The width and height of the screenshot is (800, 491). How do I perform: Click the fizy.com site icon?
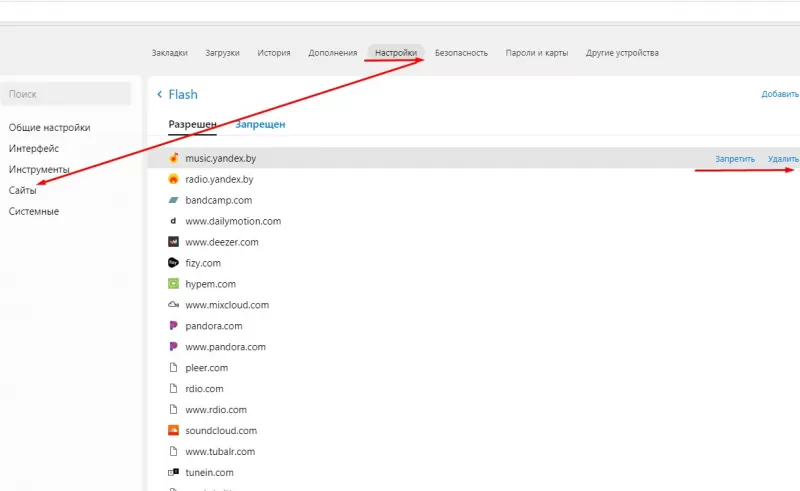[x=173, y=263]
